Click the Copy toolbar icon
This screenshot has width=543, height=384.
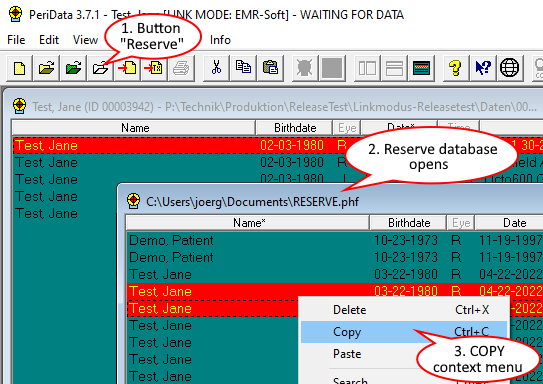243,68
